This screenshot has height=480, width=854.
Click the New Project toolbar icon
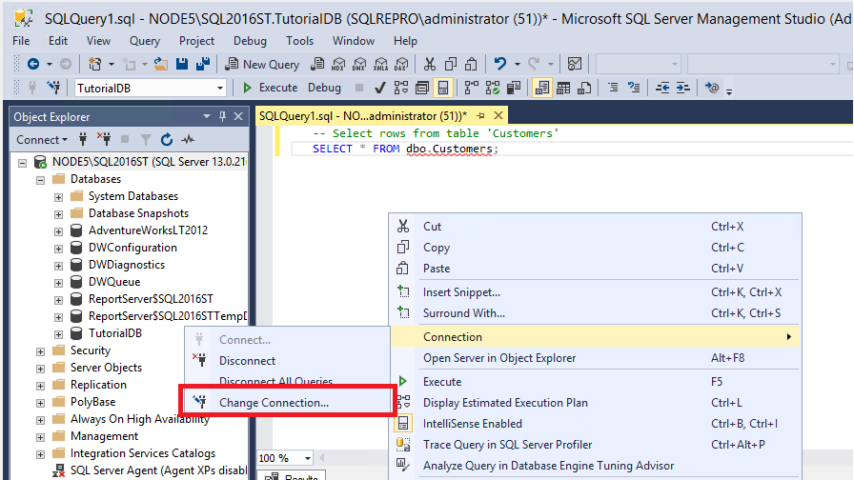coord(95,64)
